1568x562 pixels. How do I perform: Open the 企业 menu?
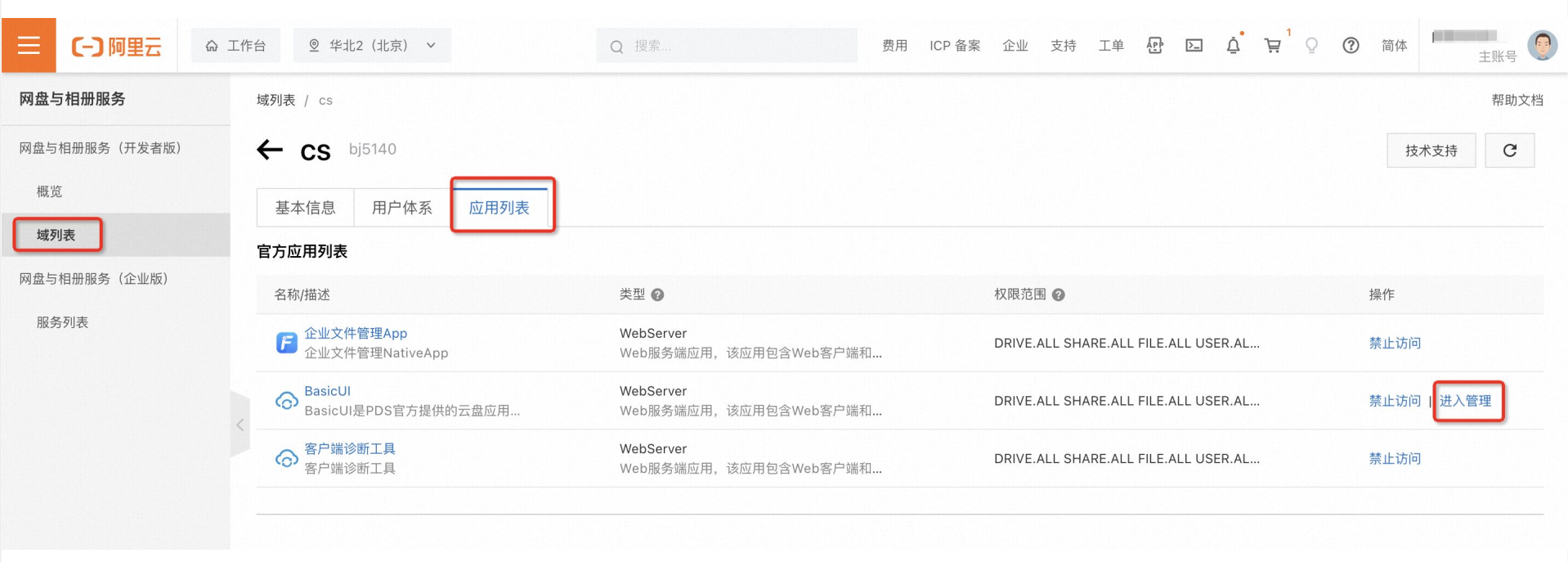[x=1015, y=46]
